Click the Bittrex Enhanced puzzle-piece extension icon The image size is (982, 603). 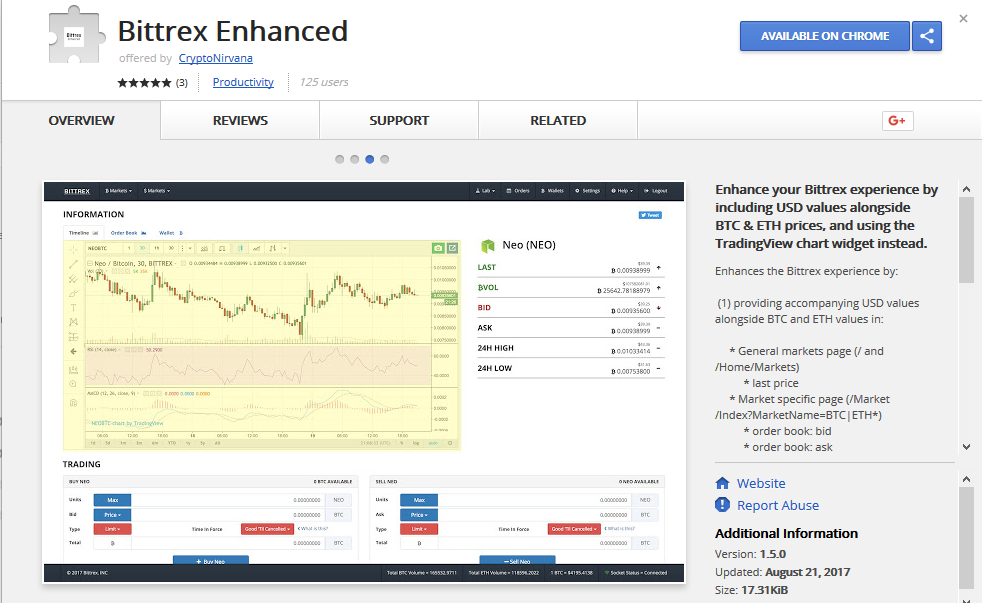tap(74, 35)
